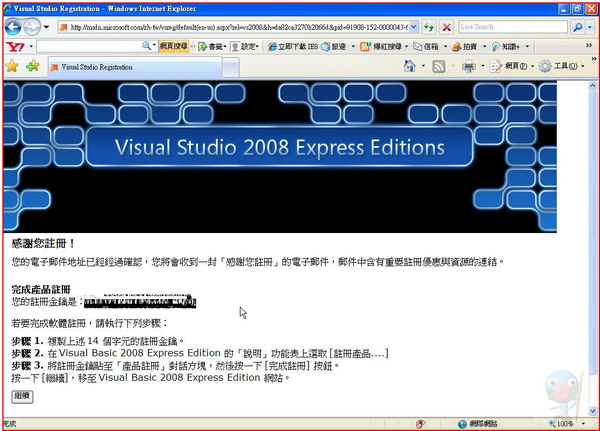Open the 設定 settings toolbar menu
600x431 pixels.
tap(245, 47)
